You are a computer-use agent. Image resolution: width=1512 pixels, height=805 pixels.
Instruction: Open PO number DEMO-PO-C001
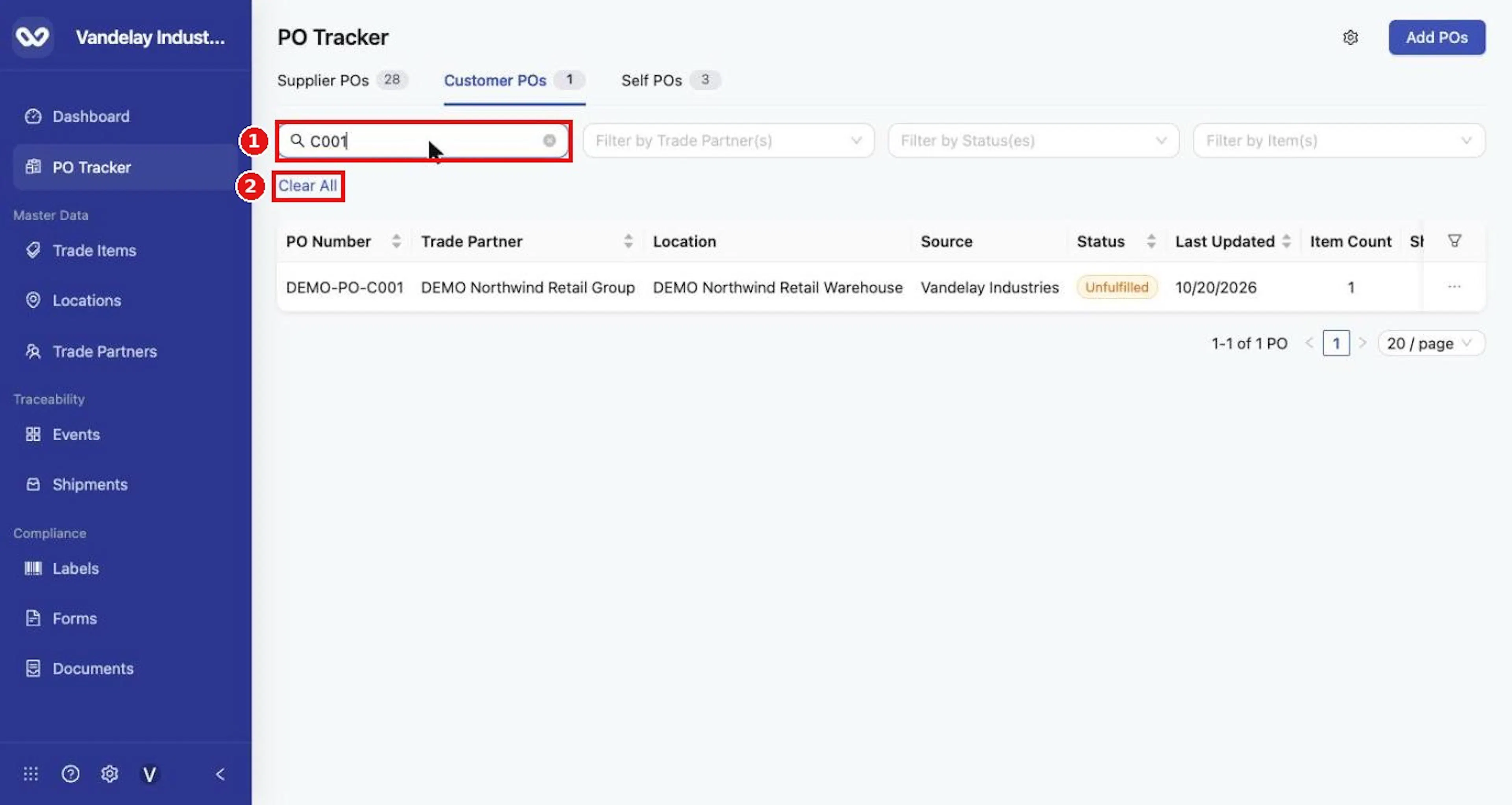345,287
